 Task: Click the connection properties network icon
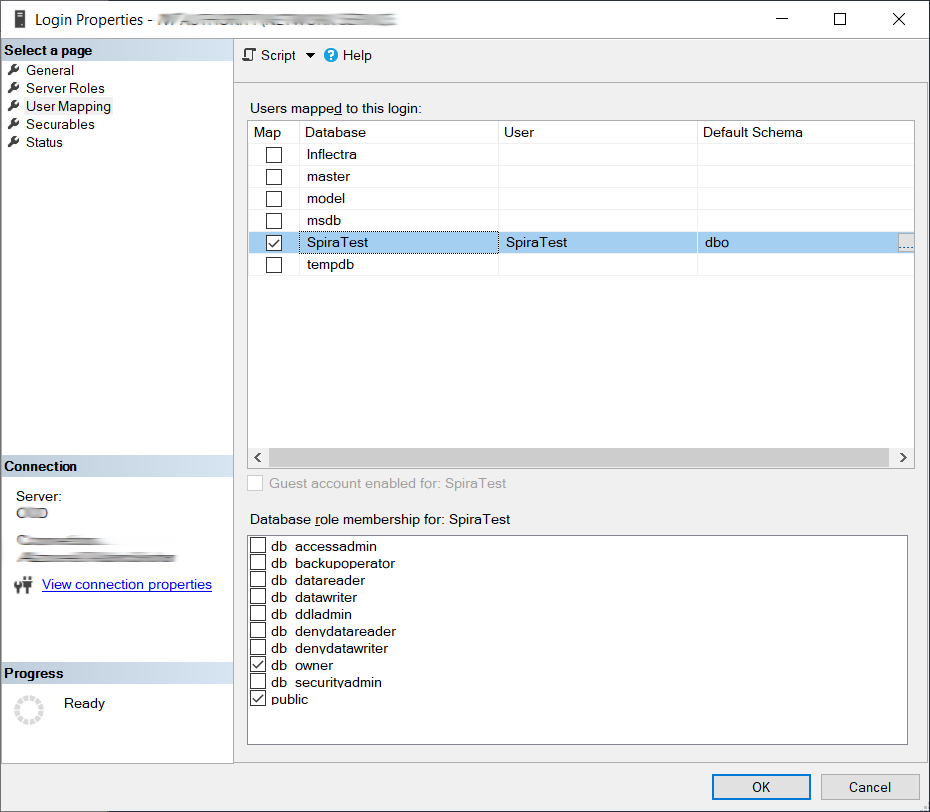(24, 585)
